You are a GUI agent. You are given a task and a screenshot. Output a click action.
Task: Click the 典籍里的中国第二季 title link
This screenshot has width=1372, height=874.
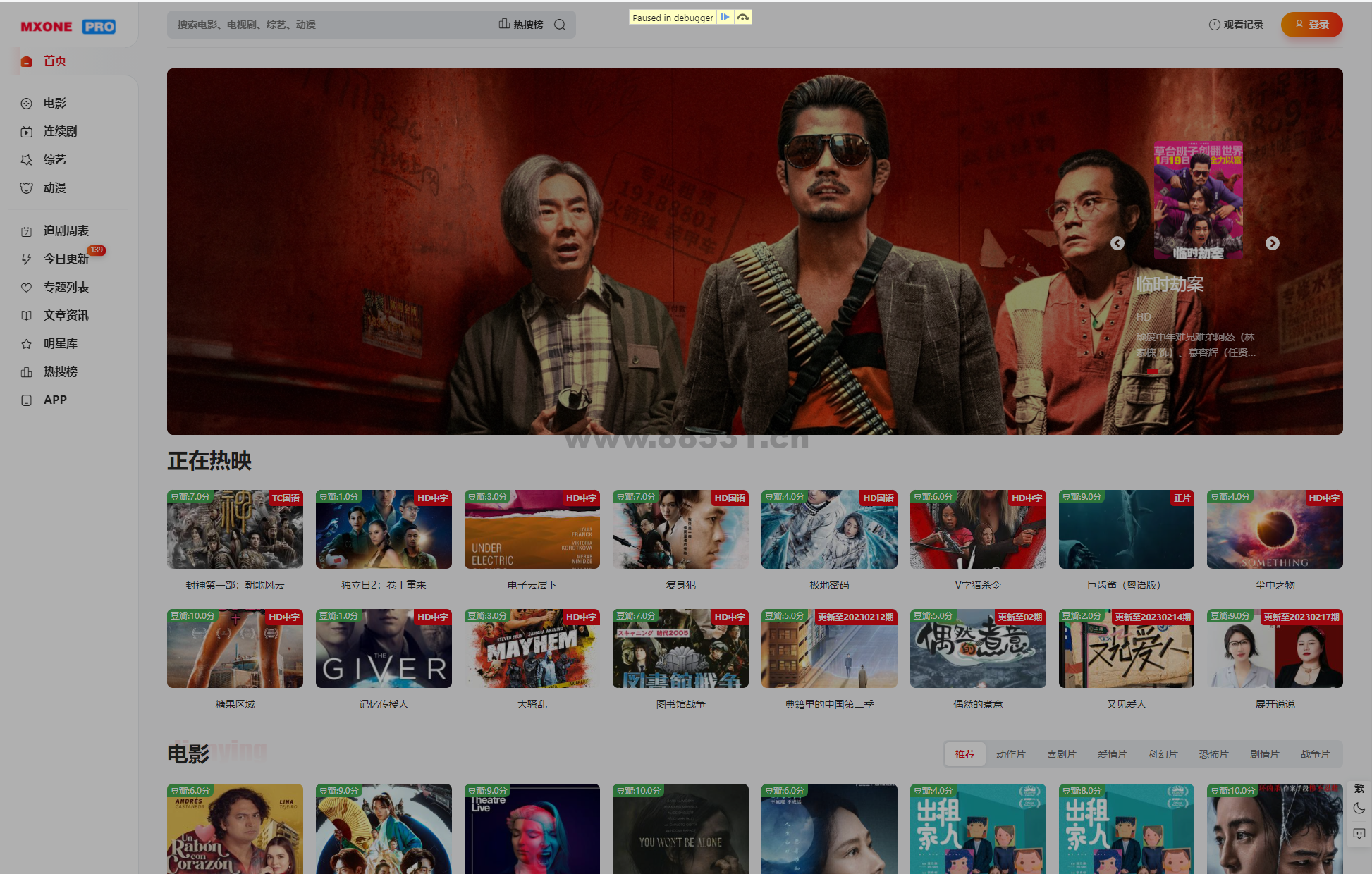tap(829, 704)
